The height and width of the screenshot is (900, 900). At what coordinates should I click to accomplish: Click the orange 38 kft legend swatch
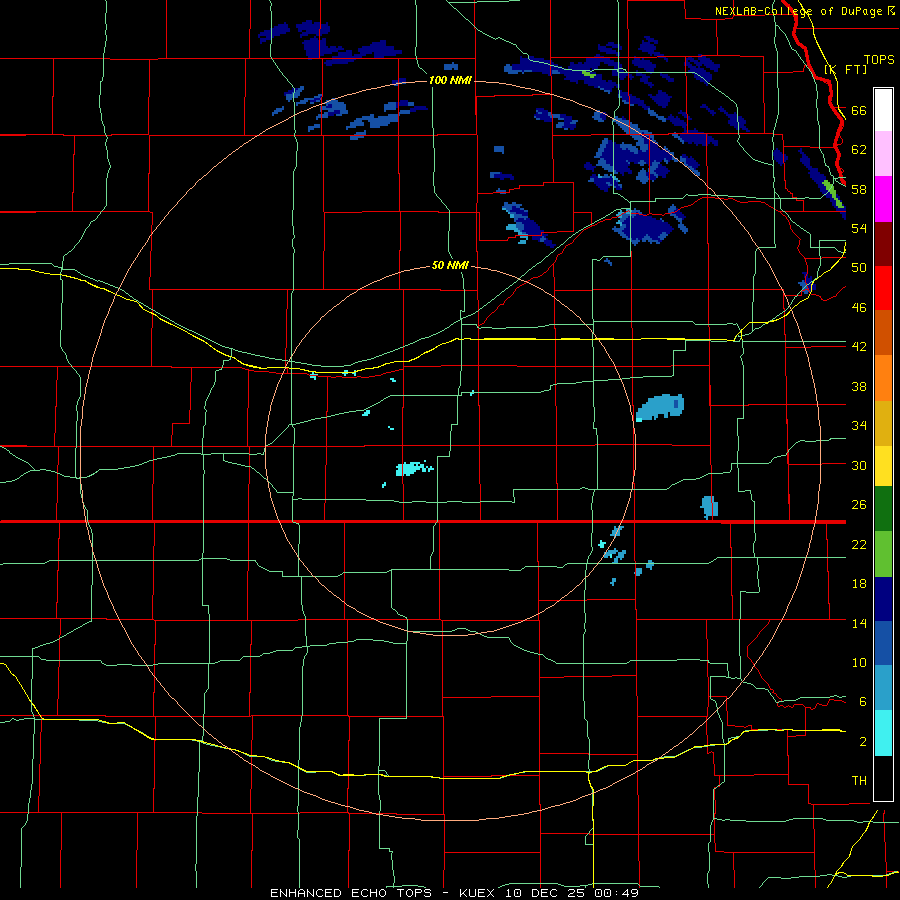tap(883, 378)
